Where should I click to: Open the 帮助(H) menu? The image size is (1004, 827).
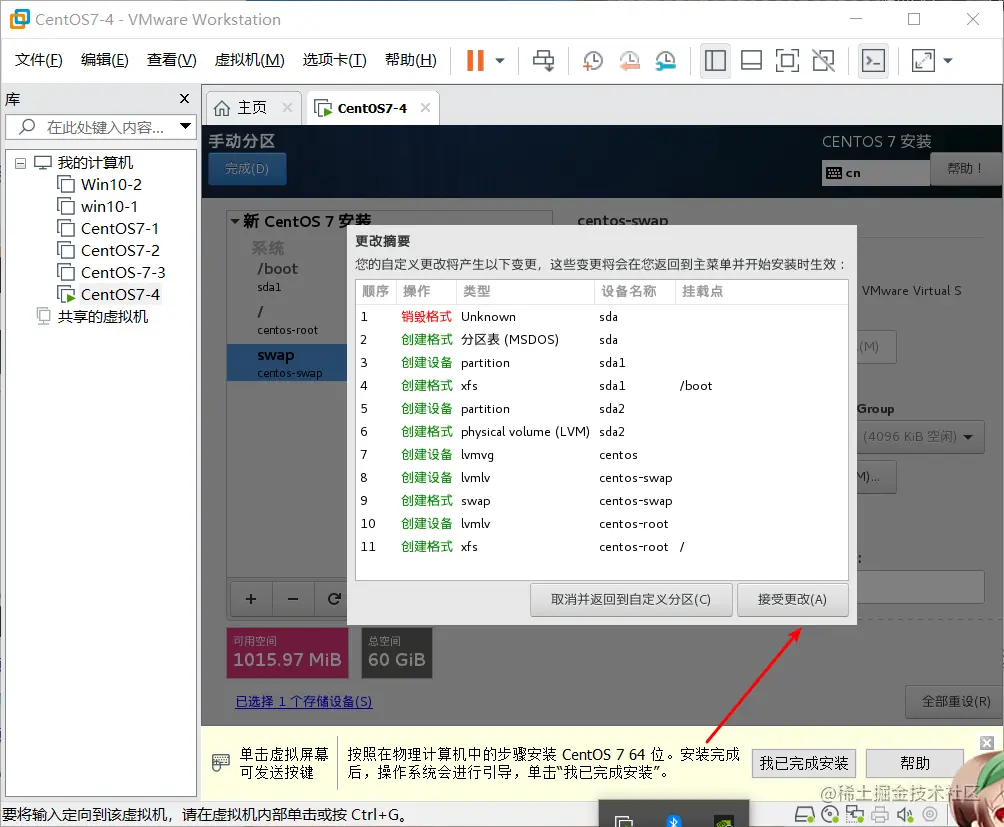coord(410,60)
